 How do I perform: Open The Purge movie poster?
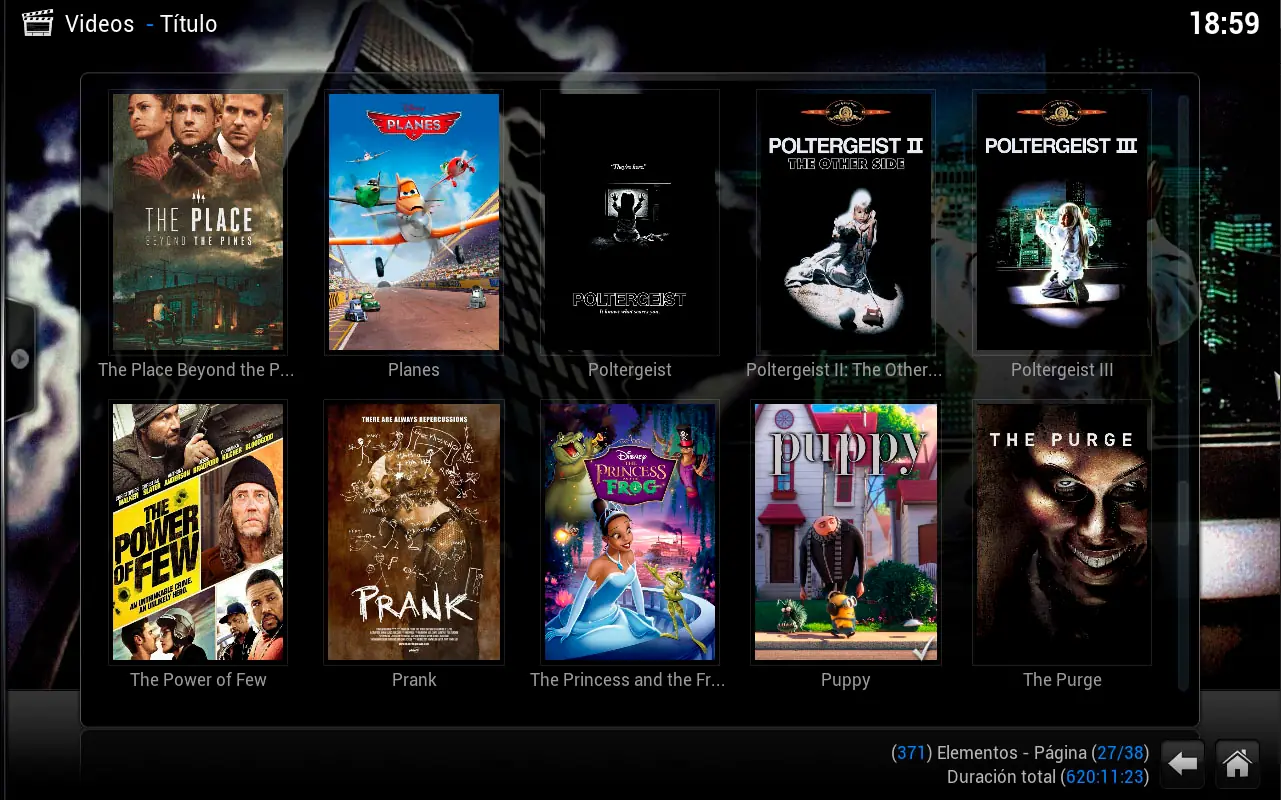click(x=1062, y=532)
